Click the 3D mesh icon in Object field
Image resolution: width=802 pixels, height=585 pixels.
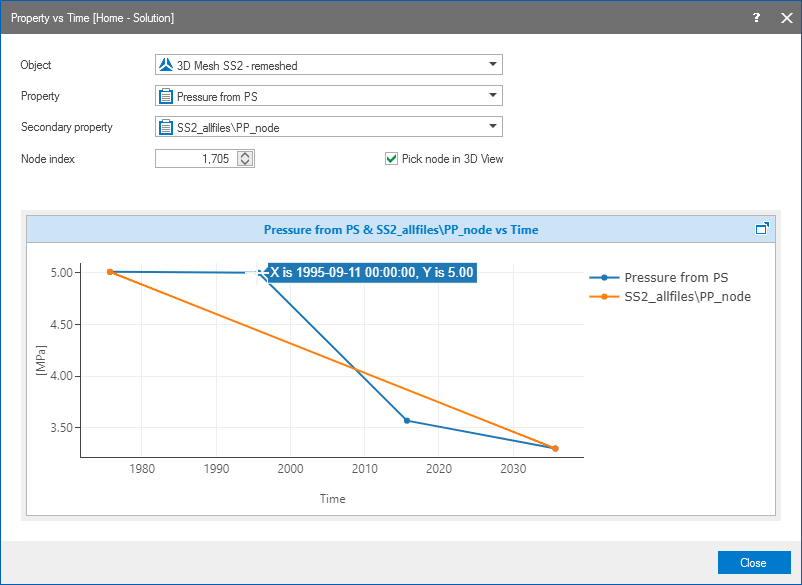tap(166, 66)
